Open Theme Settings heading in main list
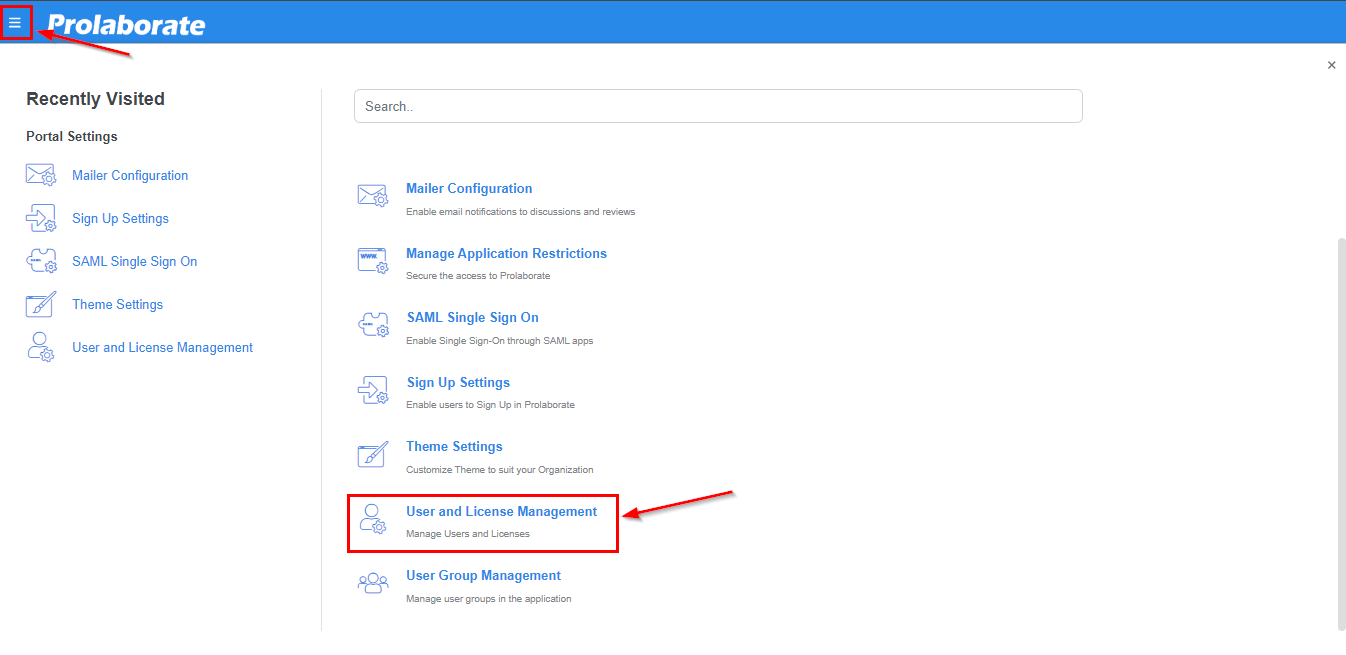The height and width of the screenshot is (655, 1346). point(454,446)
